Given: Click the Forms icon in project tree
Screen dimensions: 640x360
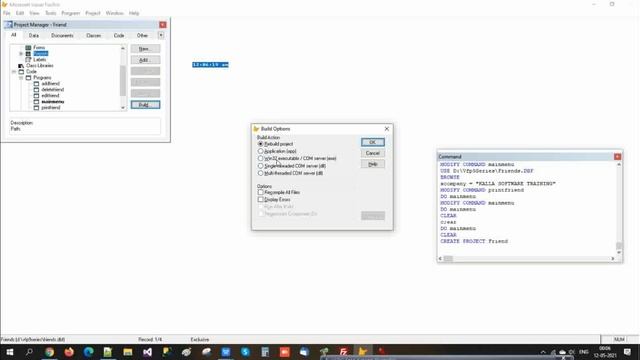Looking at the screenshot, I should pyautogui.click(x=28, y=48).
